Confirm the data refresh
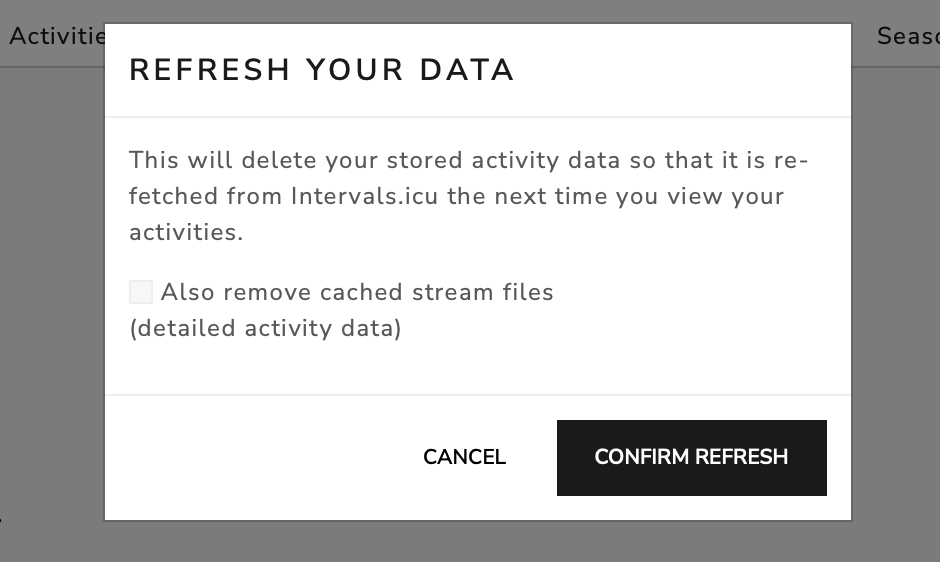Screen dimensions: 940x562 (691, 457)
